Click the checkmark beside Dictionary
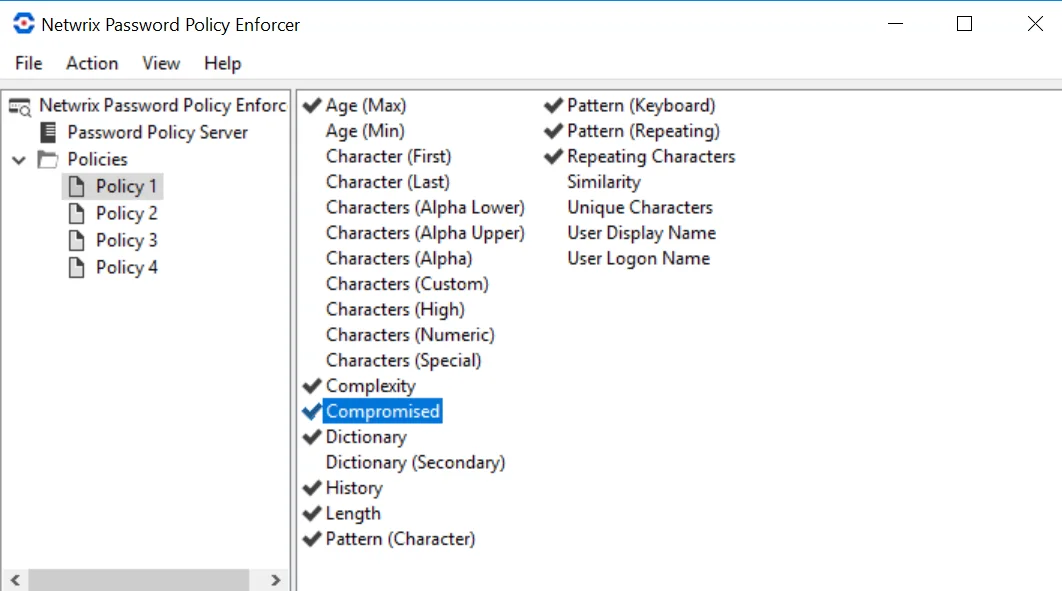 point(312,437)
